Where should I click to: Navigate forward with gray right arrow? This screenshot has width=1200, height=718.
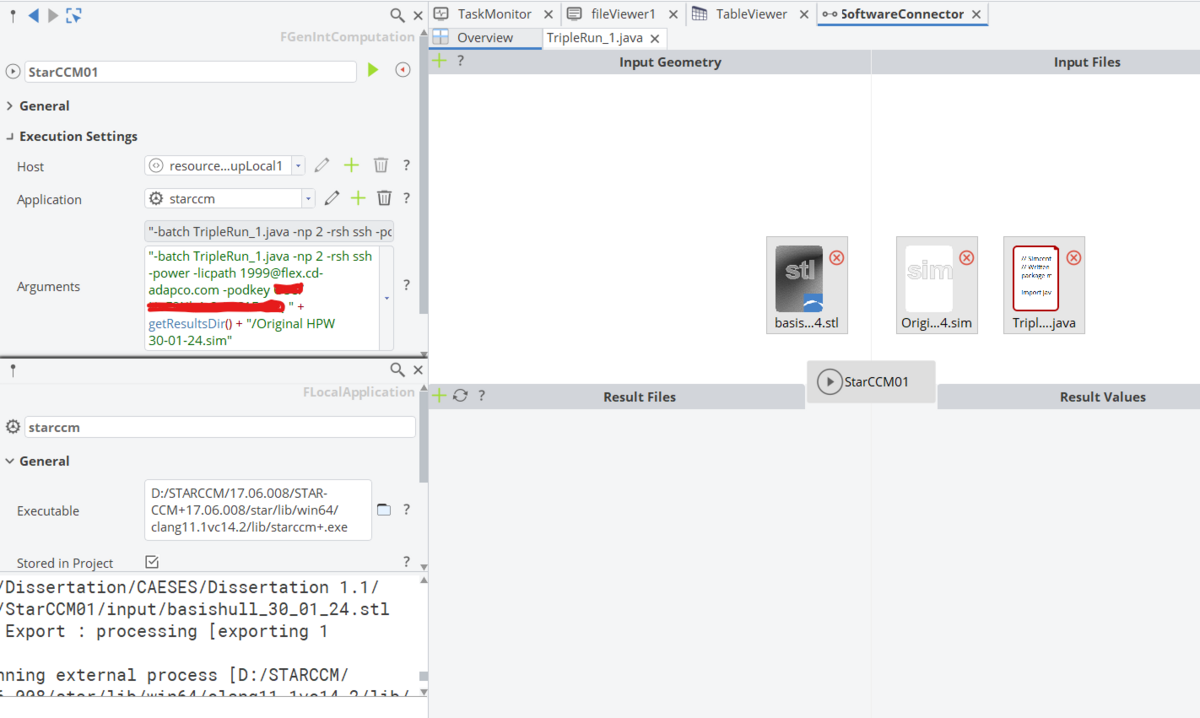click(52, 15)
